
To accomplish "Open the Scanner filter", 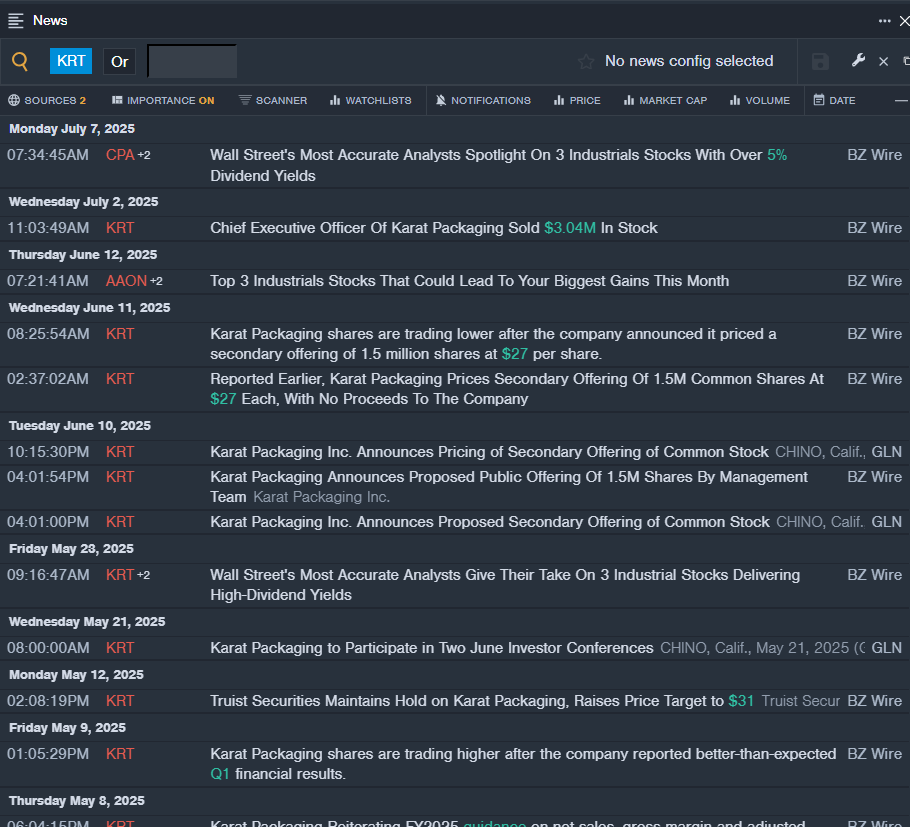I will click(x=273, y=101).
